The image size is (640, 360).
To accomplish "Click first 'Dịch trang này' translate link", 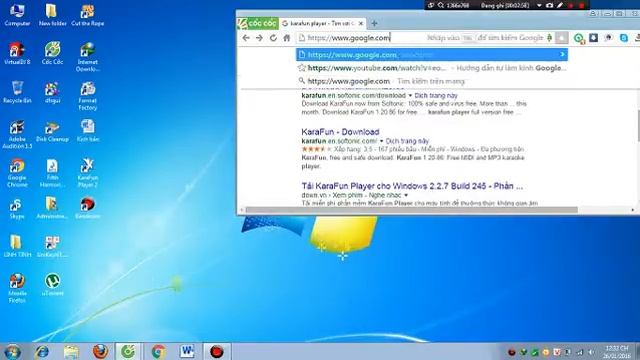I will pos(436,96).
